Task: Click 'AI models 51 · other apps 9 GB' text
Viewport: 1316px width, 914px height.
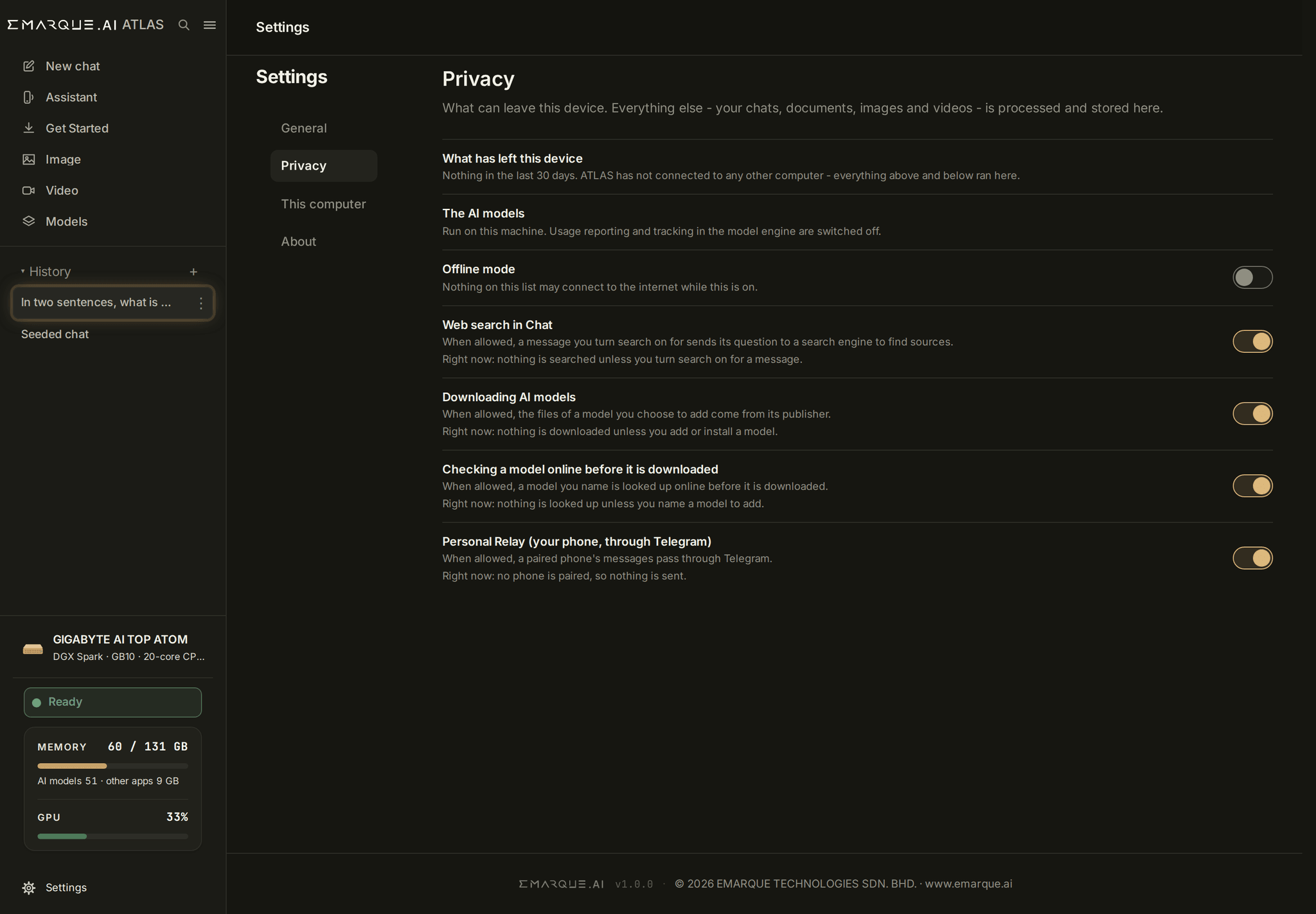Action: (x=108, y=781)
